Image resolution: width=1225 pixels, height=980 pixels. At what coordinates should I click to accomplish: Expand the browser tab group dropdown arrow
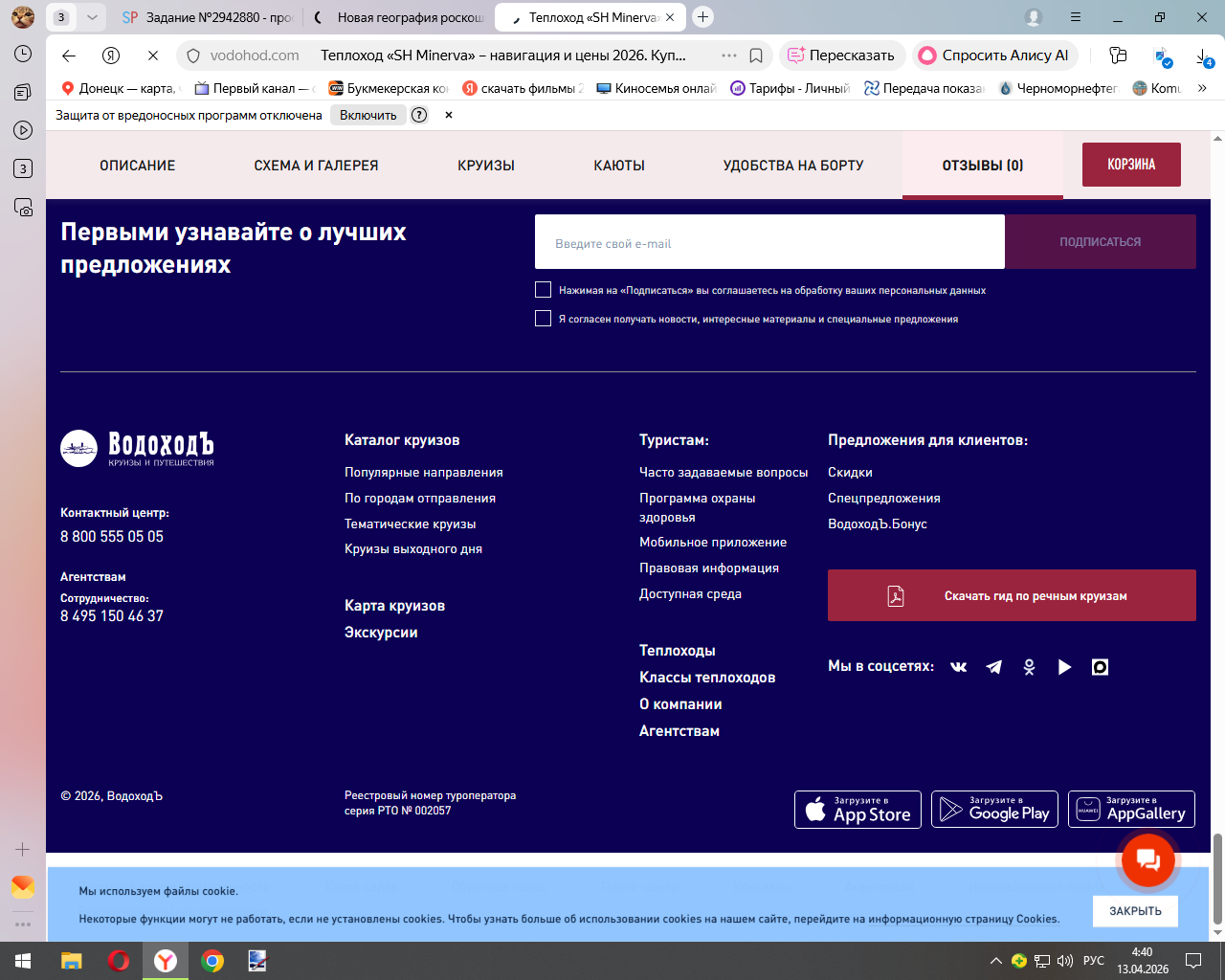pyautogui.click(x=92, y=17)
